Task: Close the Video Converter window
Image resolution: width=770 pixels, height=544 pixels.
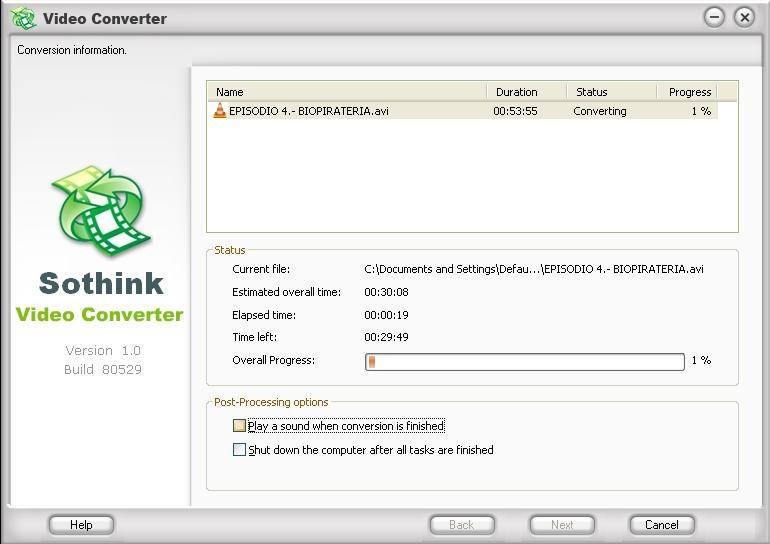Action: point(744,18)
